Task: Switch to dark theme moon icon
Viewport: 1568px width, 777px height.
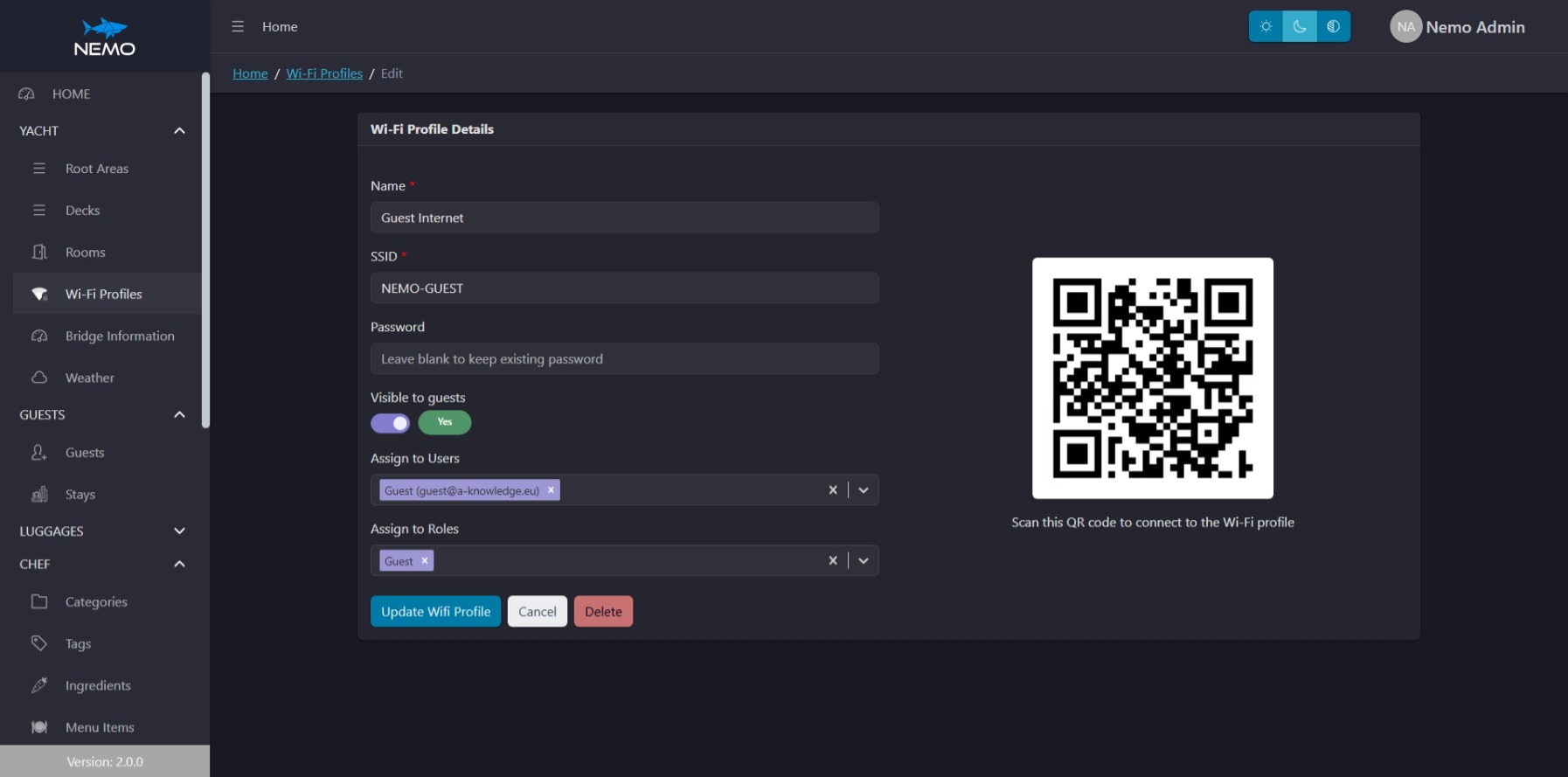Action: [1300, 26]
